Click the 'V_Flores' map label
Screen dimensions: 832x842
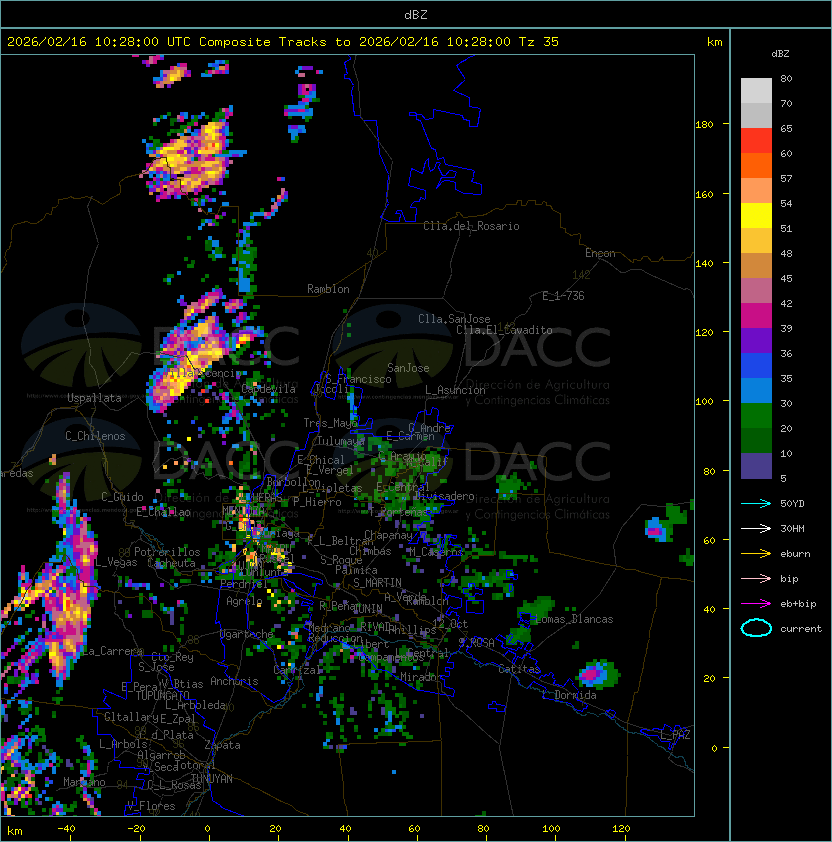click(151, 806)
